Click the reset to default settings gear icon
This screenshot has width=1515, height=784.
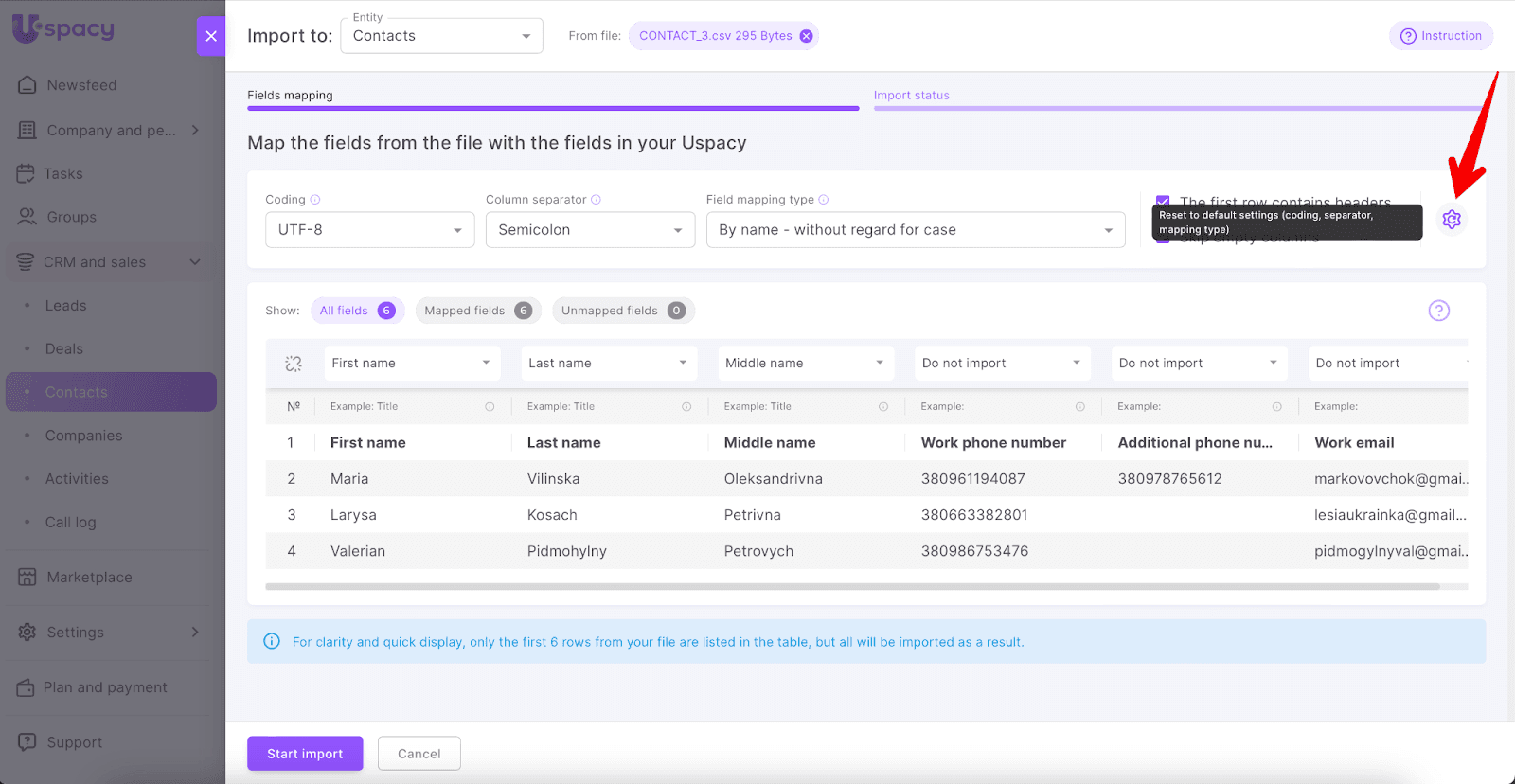click(1451, 220)
